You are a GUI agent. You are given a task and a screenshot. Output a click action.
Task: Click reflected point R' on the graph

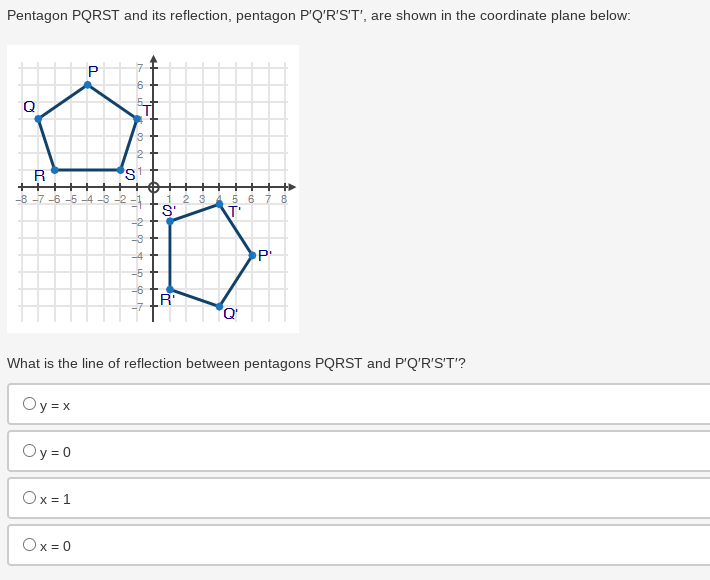170,289
